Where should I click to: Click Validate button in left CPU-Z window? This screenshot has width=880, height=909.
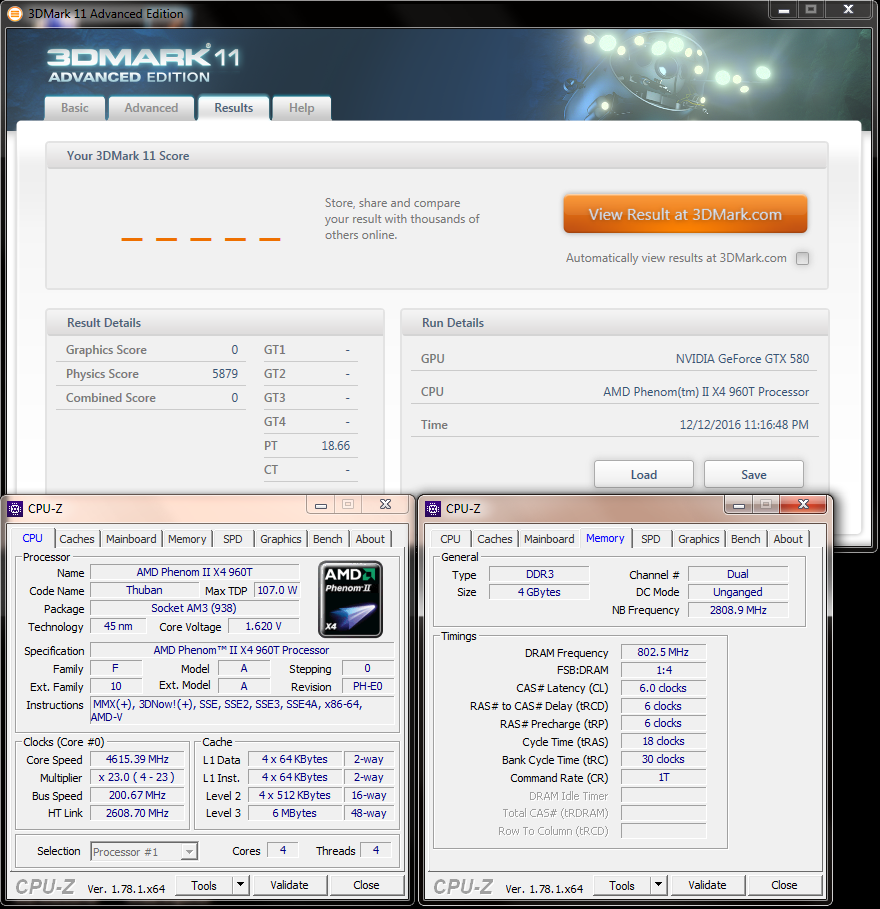point(289,885)
